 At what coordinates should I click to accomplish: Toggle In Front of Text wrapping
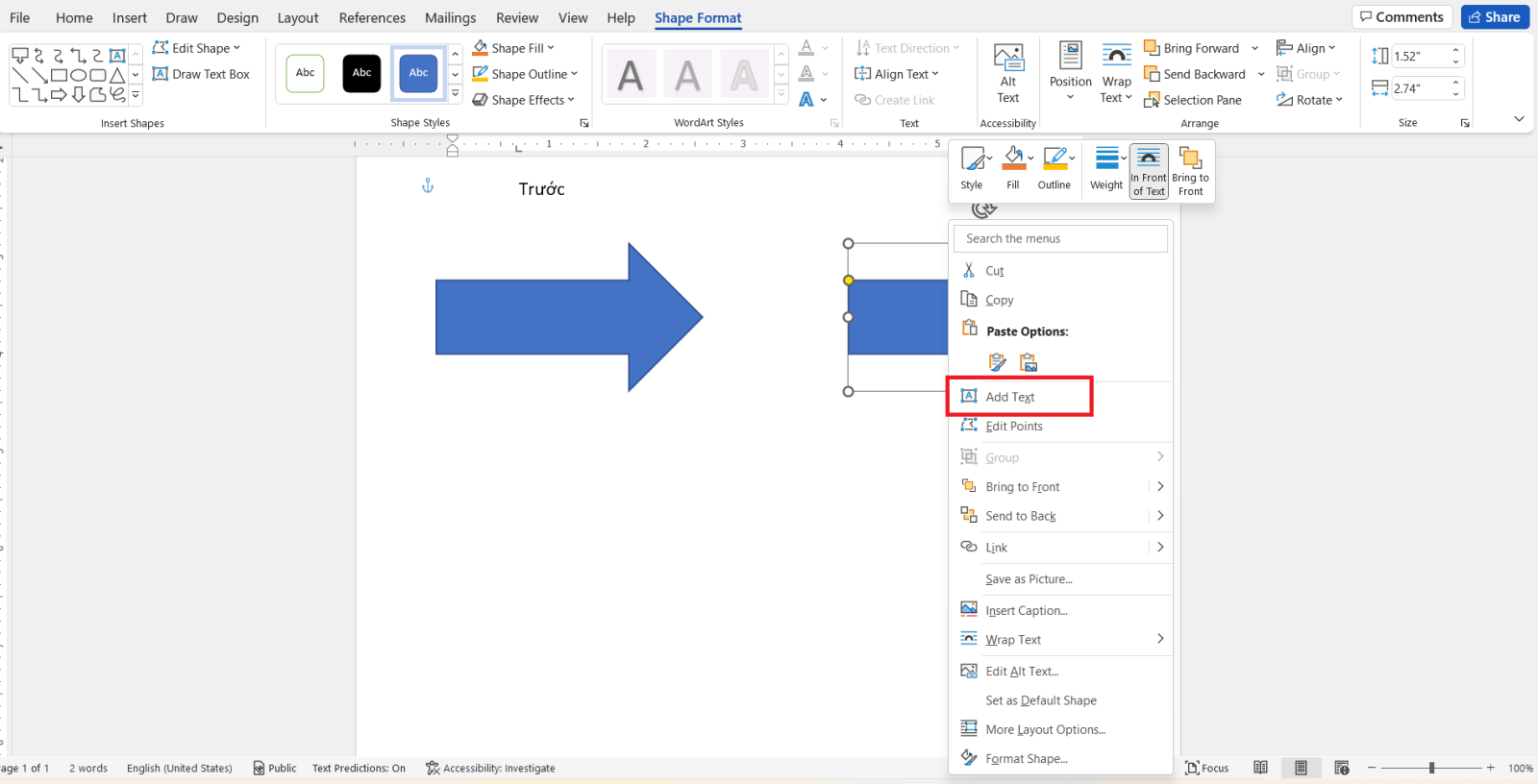pyautogui.click(x=1149, y=171)
